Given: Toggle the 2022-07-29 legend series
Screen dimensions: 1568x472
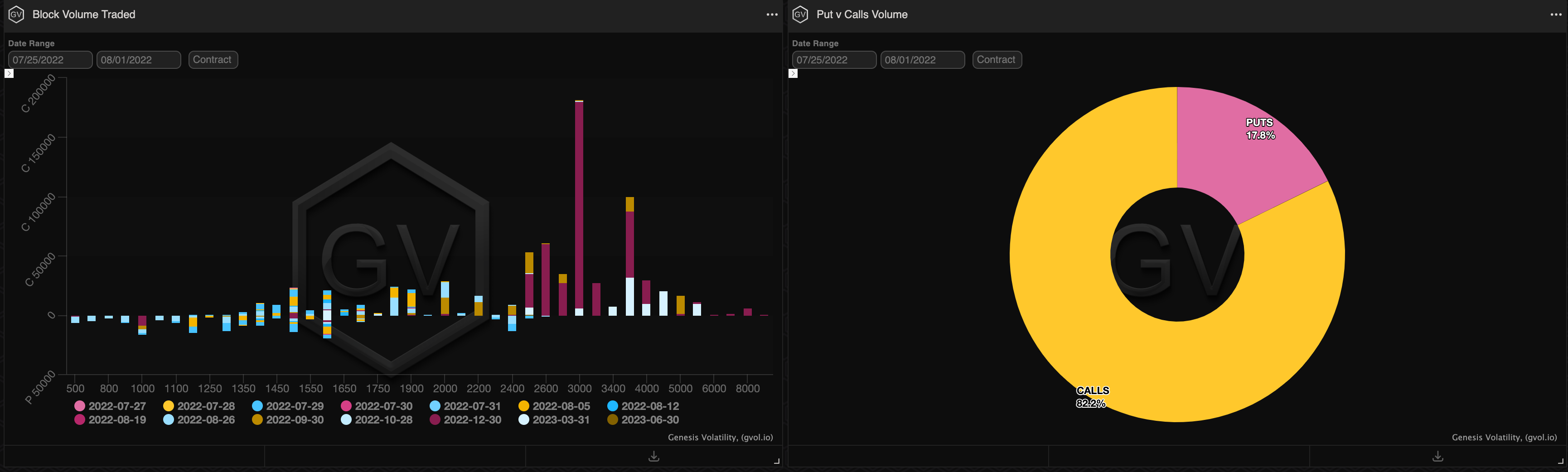Looking at the screenshot, I should click(x=288, y=406).
